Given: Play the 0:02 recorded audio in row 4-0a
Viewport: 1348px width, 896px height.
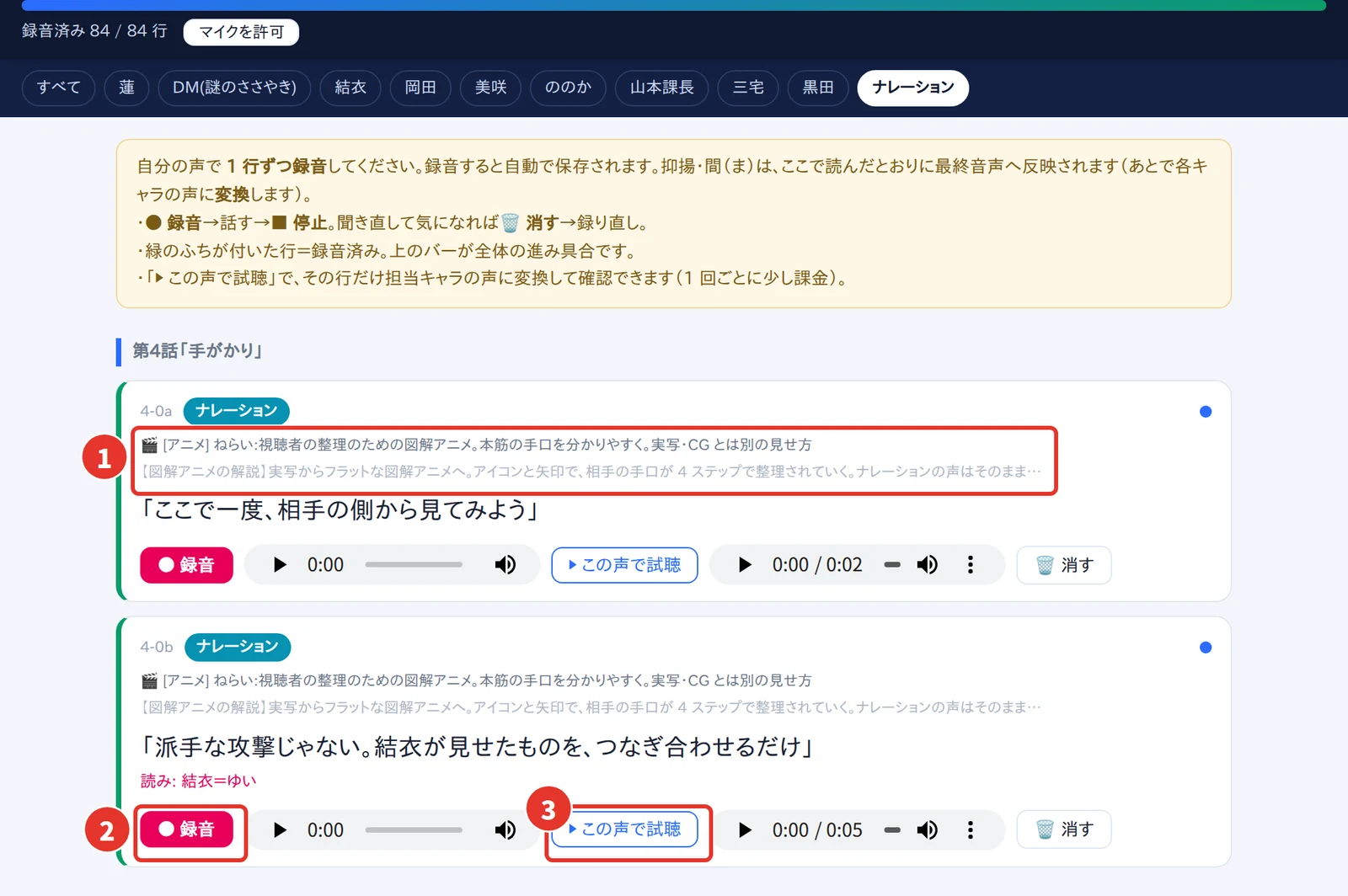Looking at the screenshot, I should coord(745,565).
